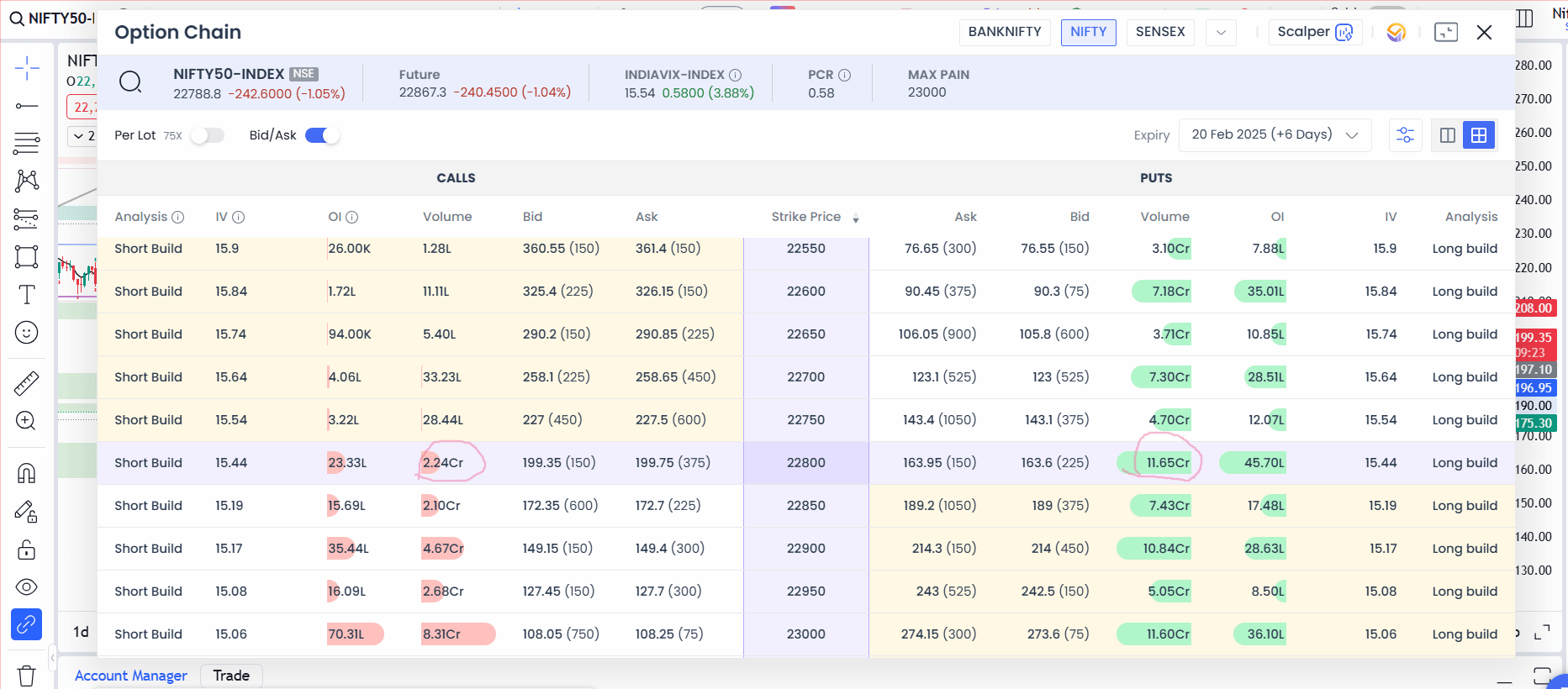The height and width of the screenshot is (689, 1568).
Task: Click call volume 8.31Cr at 23000
Action: click(x=441, y=634)
